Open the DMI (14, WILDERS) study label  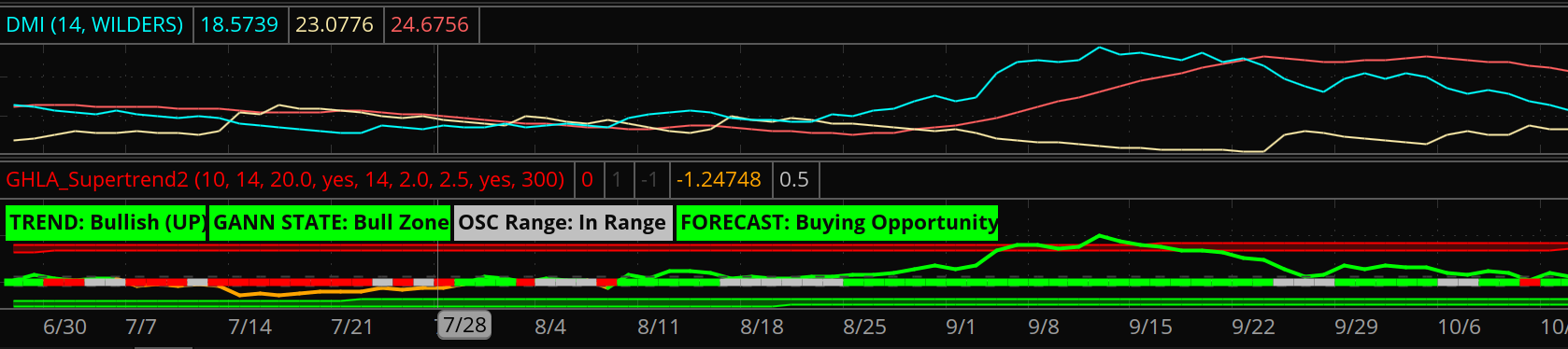(x=94, y=24)
